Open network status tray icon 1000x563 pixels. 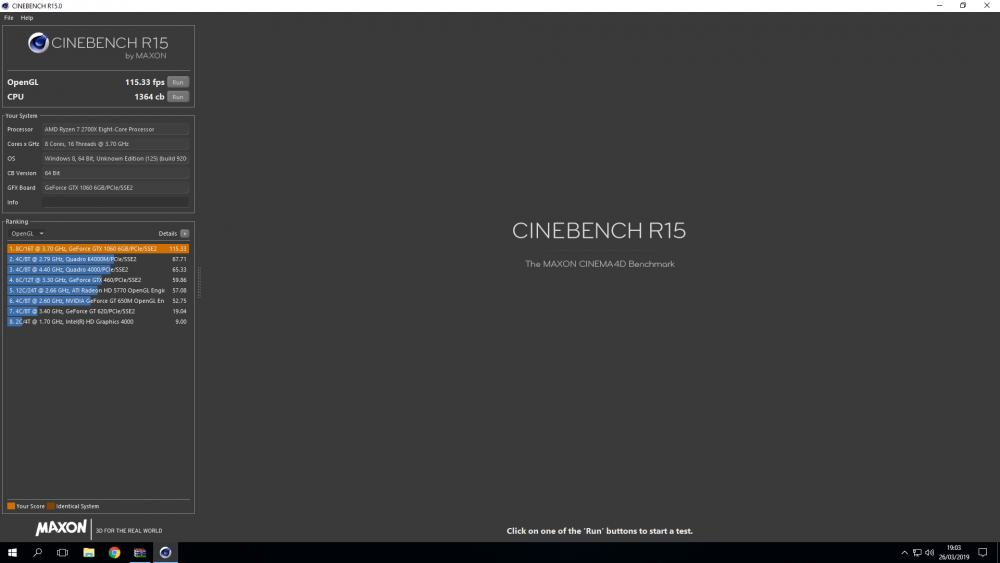pyautogui.click(x=917, y=553)
